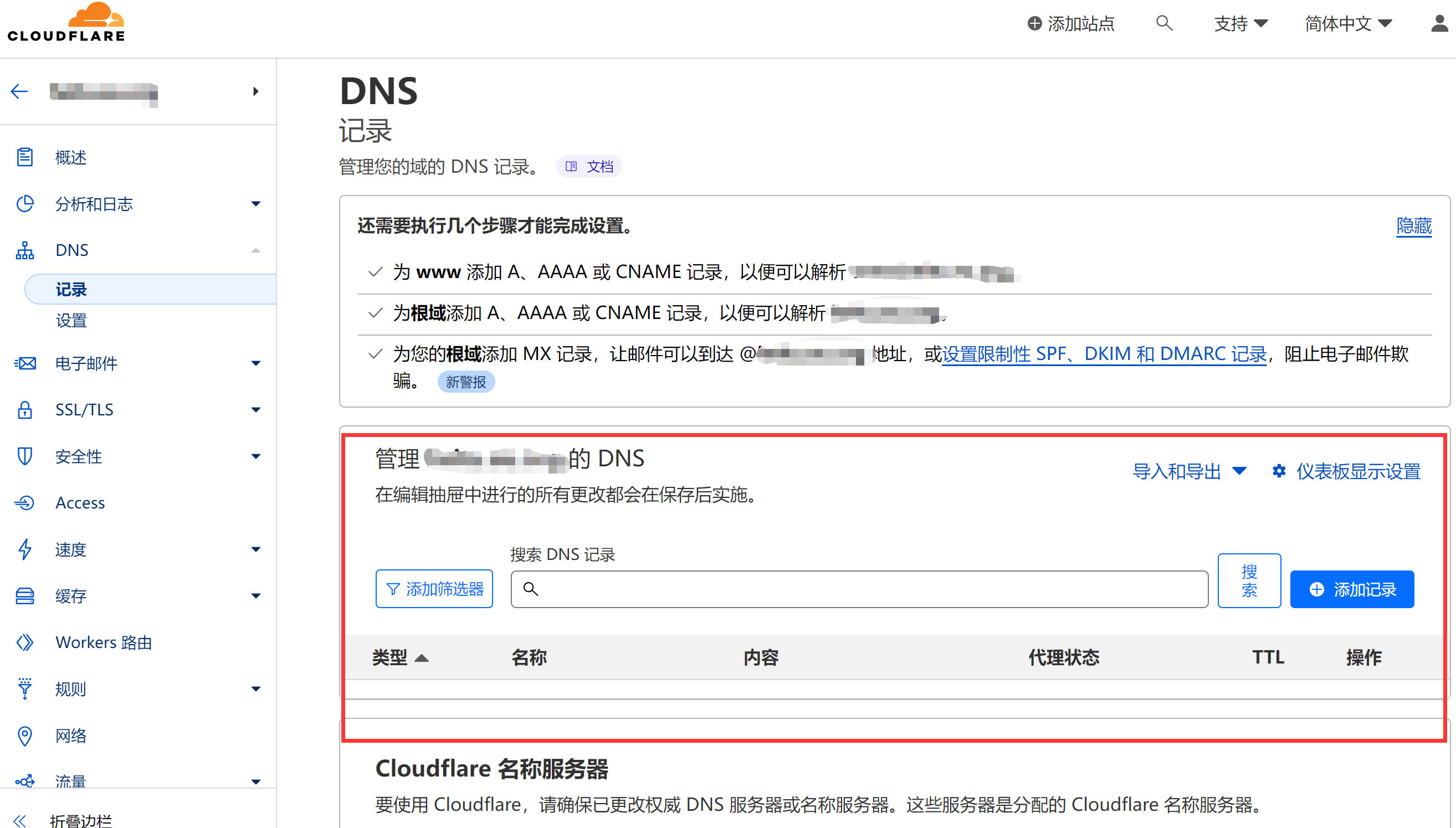Click the Speed lightning bolt icon

[x=24, y=549]
